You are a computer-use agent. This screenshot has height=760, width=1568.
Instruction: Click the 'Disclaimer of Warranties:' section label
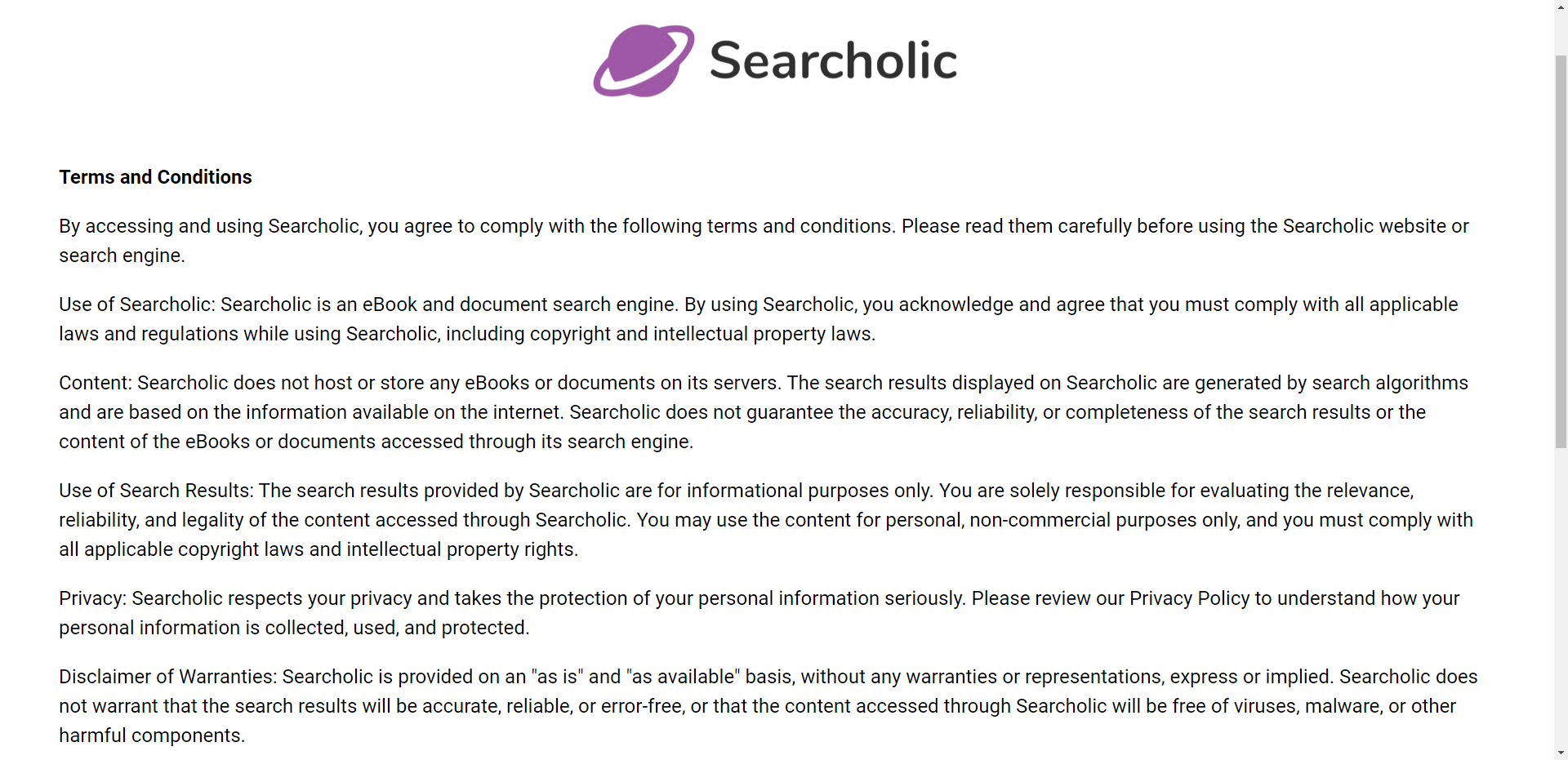point(168,677)
